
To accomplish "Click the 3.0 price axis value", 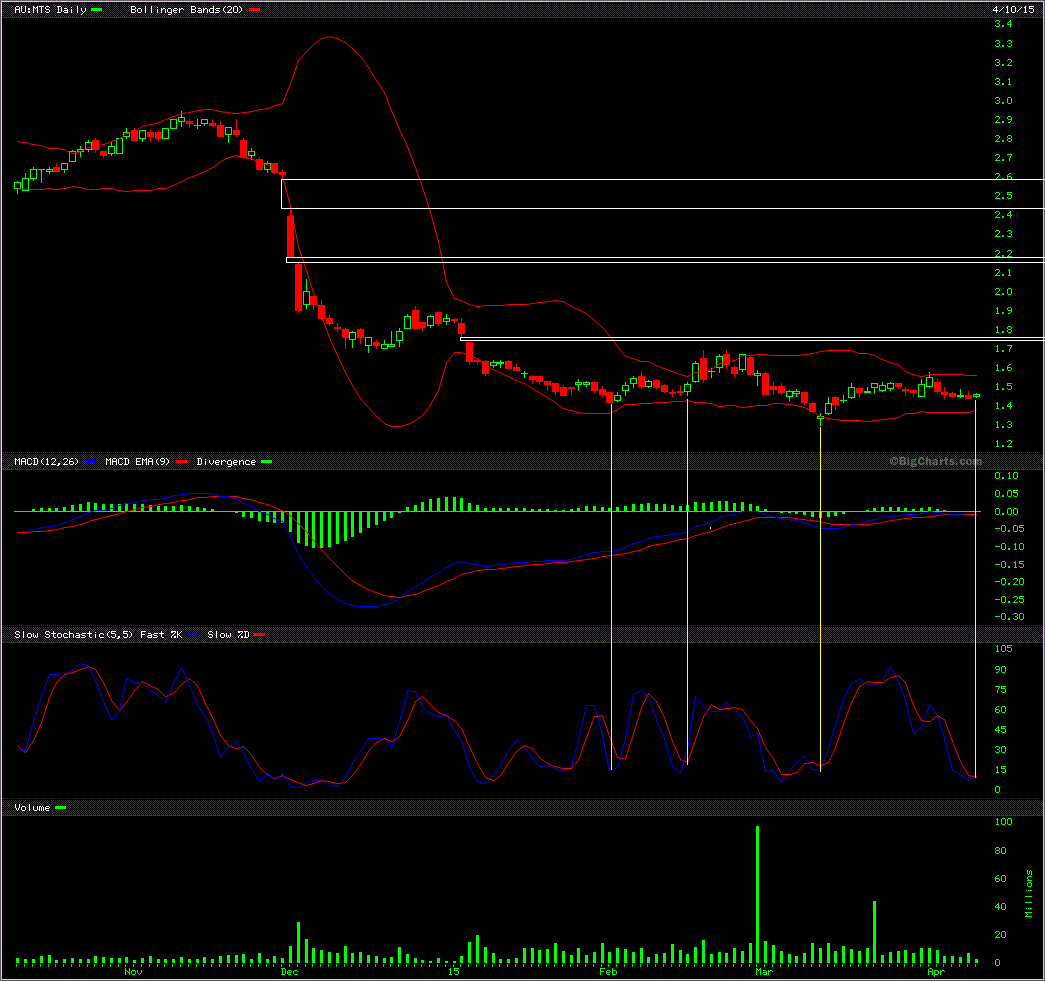I will [1003, 101].
